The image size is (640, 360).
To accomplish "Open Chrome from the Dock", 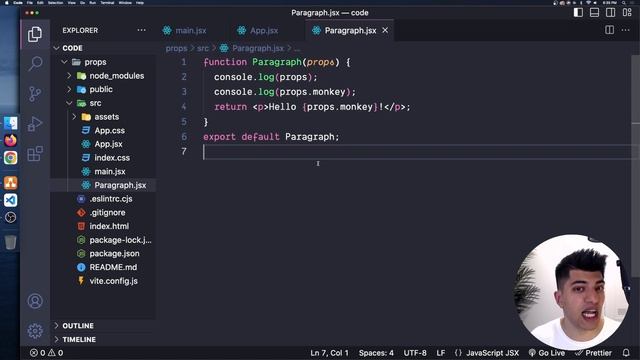I will point(11,158).
